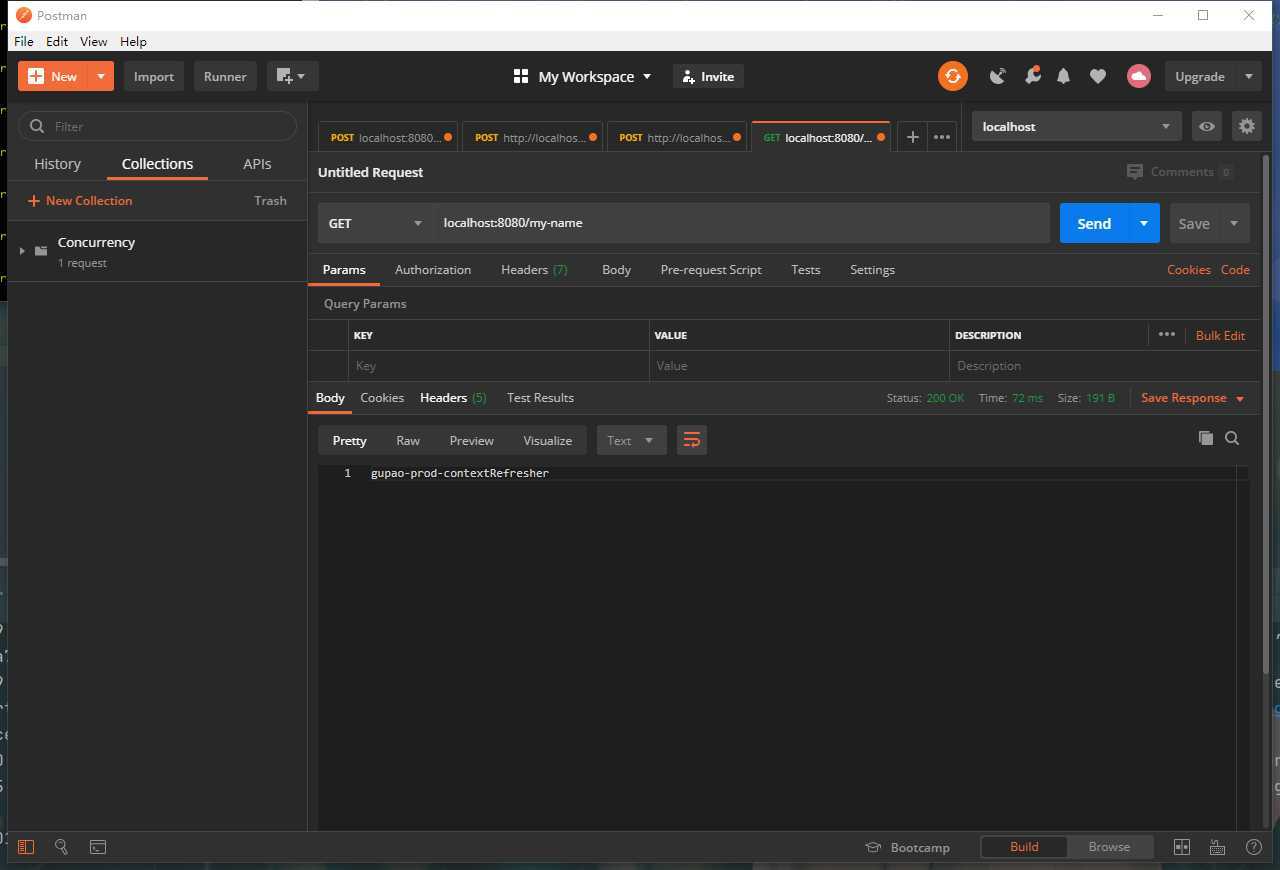The image size is (1280, 870).
Task: Open the Edit menu
Action: pos(57,41)
